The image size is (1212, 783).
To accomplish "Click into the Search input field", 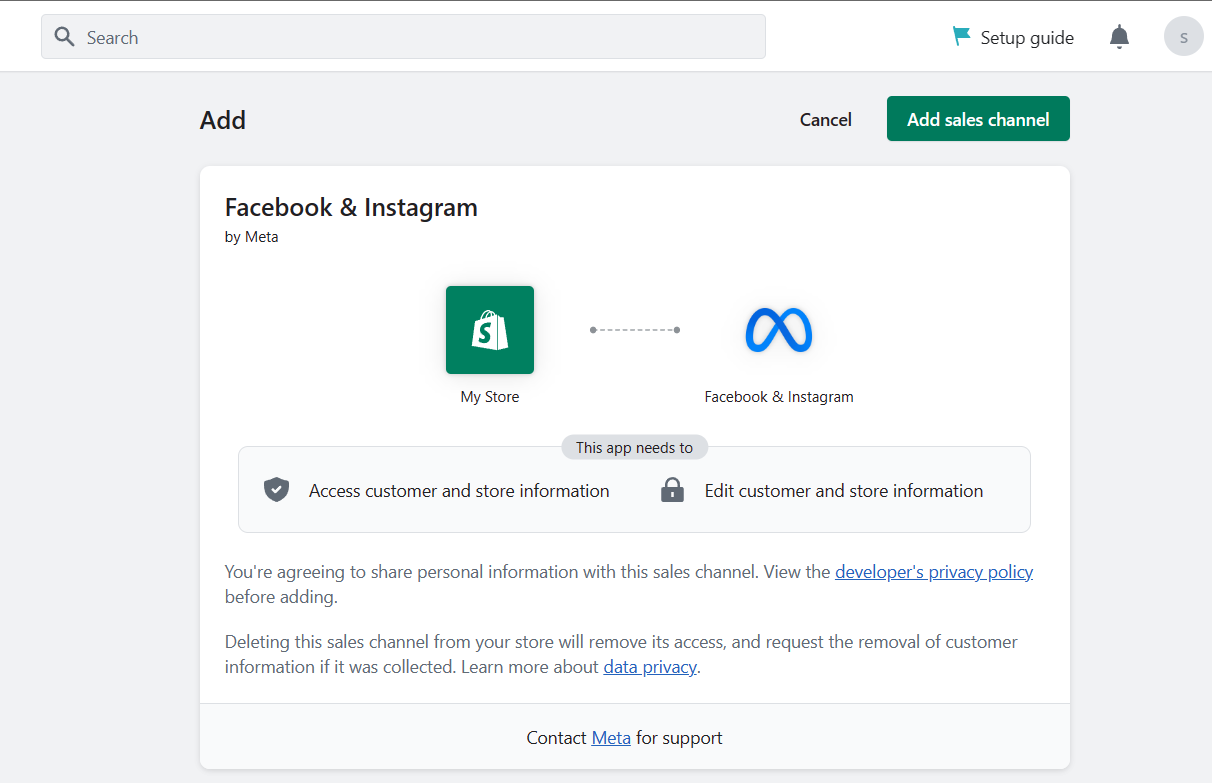I will (x=403, y=37).
